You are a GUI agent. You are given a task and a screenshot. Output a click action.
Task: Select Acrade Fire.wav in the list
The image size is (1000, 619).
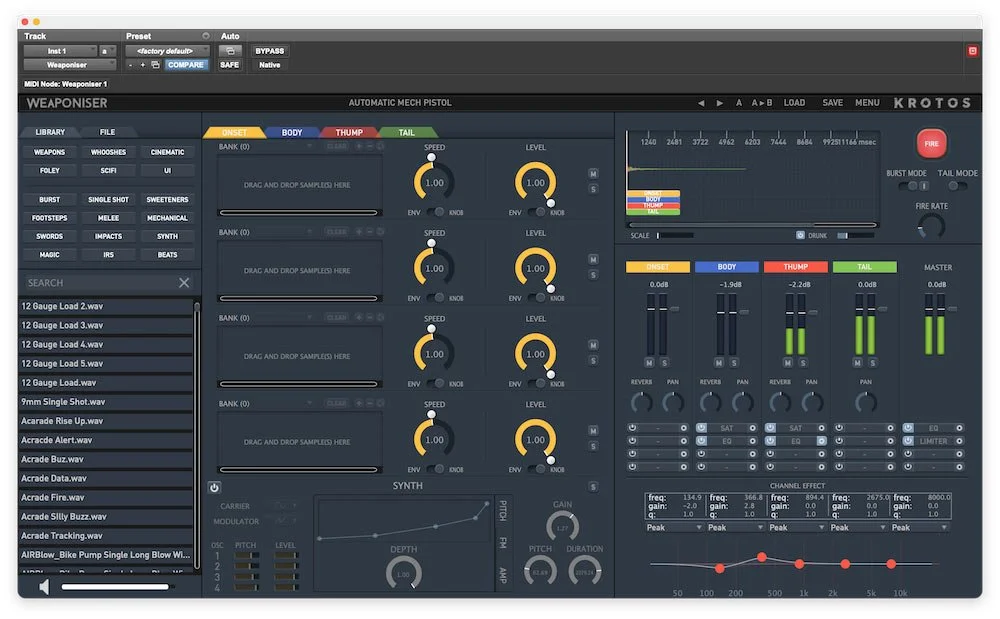coord(107,498)
